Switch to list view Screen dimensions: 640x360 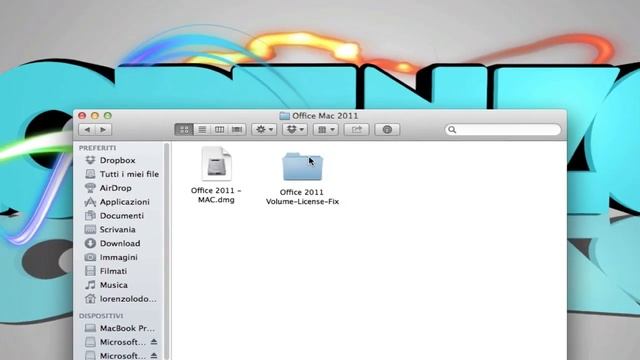coord(202,130)
